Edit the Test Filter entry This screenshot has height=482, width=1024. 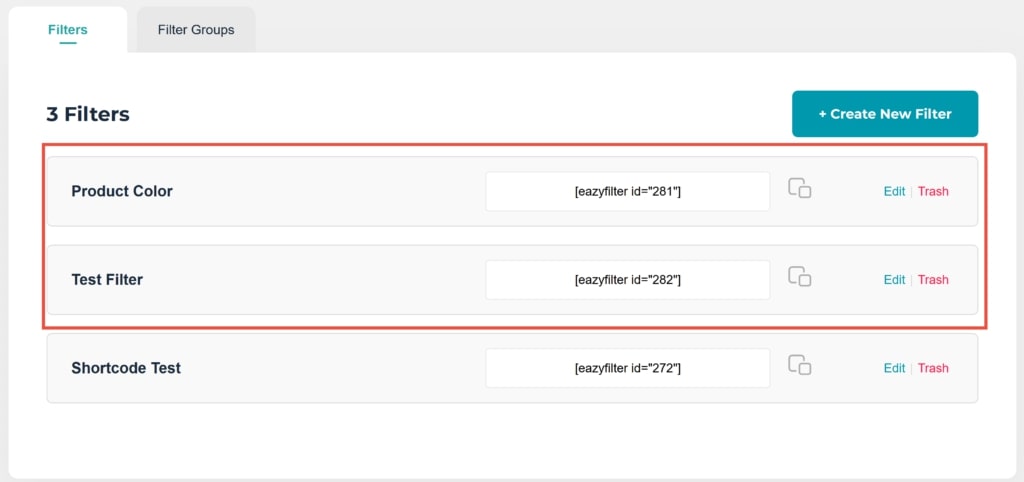pos(894,280)
